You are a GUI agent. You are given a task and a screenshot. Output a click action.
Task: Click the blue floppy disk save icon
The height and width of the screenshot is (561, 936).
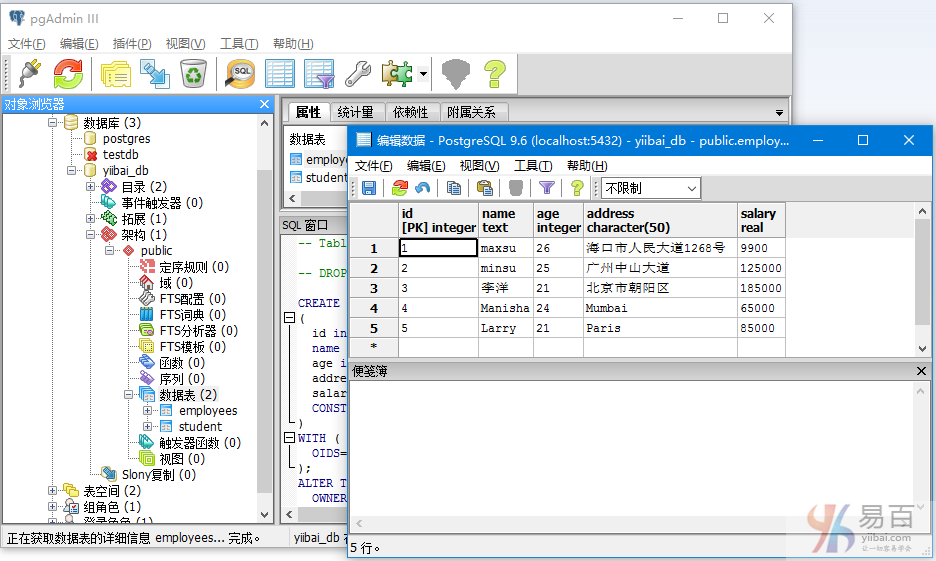[369, 188]
